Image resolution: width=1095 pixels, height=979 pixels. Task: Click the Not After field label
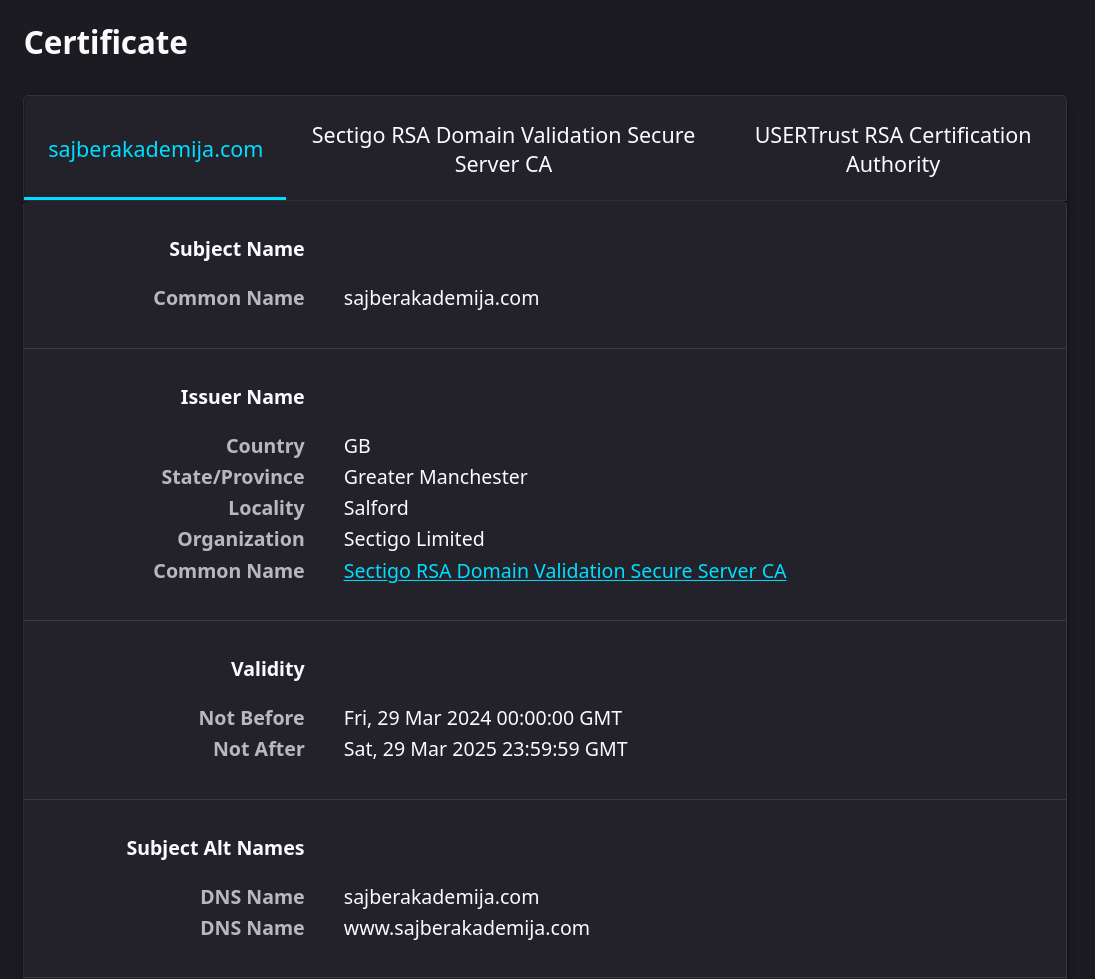point(258,749)
